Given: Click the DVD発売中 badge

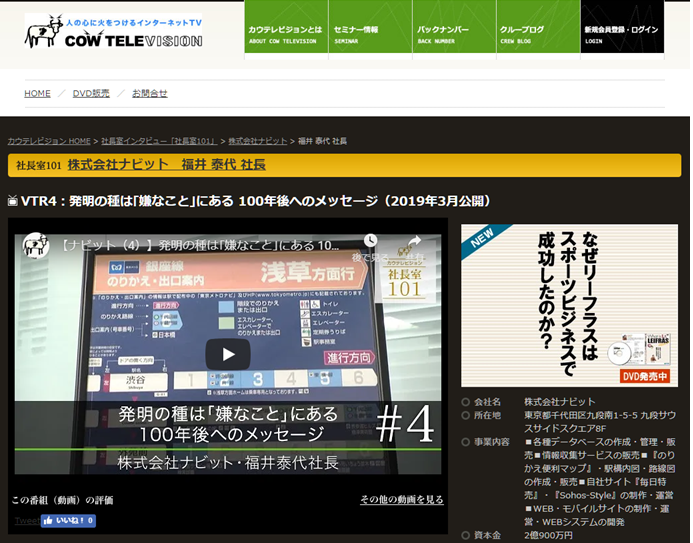Looking at the screenshot, I should pyautogui.click(x=645, y=376).
